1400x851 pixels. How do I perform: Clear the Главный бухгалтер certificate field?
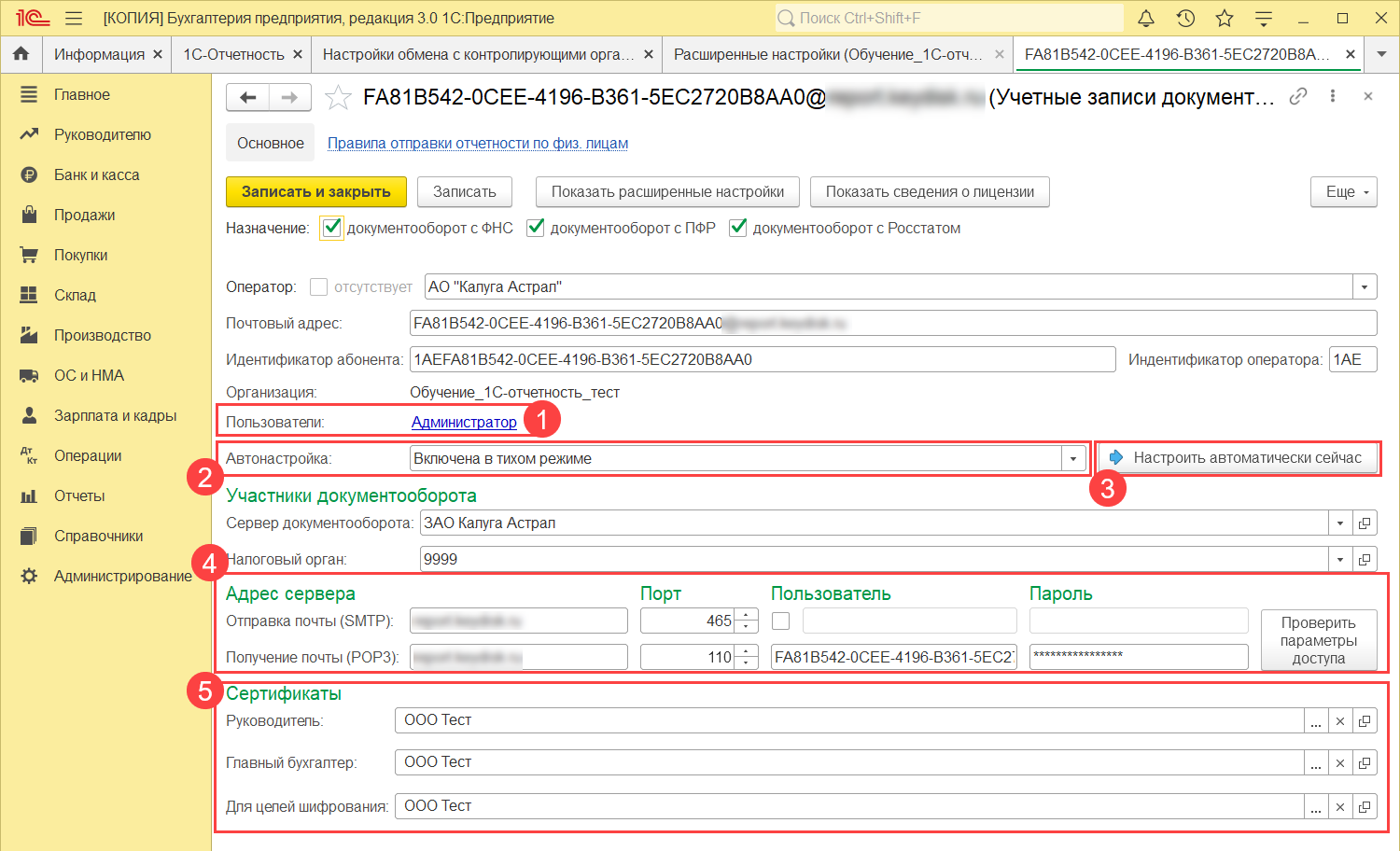point(1340,763)
